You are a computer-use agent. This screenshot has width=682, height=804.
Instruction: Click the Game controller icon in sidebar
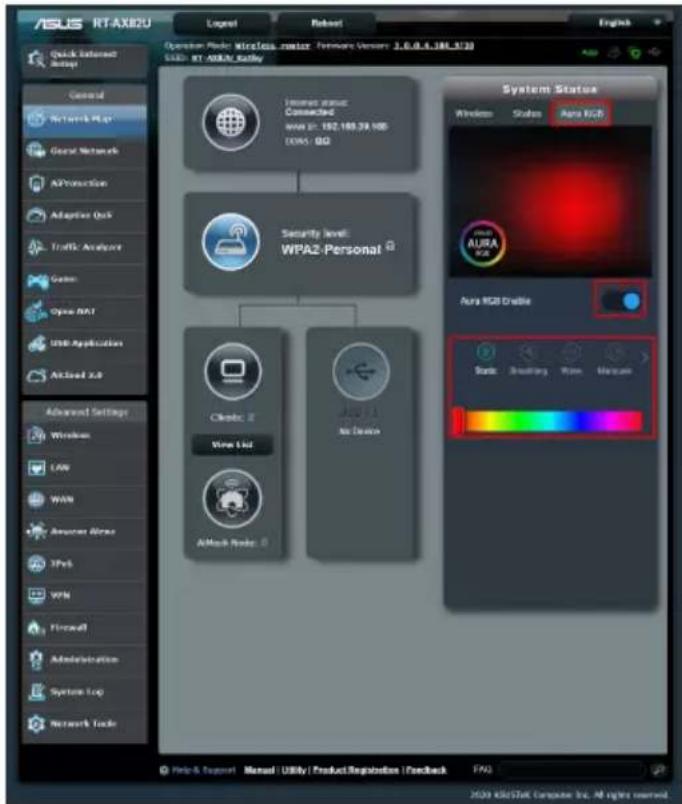coord(37,280)
